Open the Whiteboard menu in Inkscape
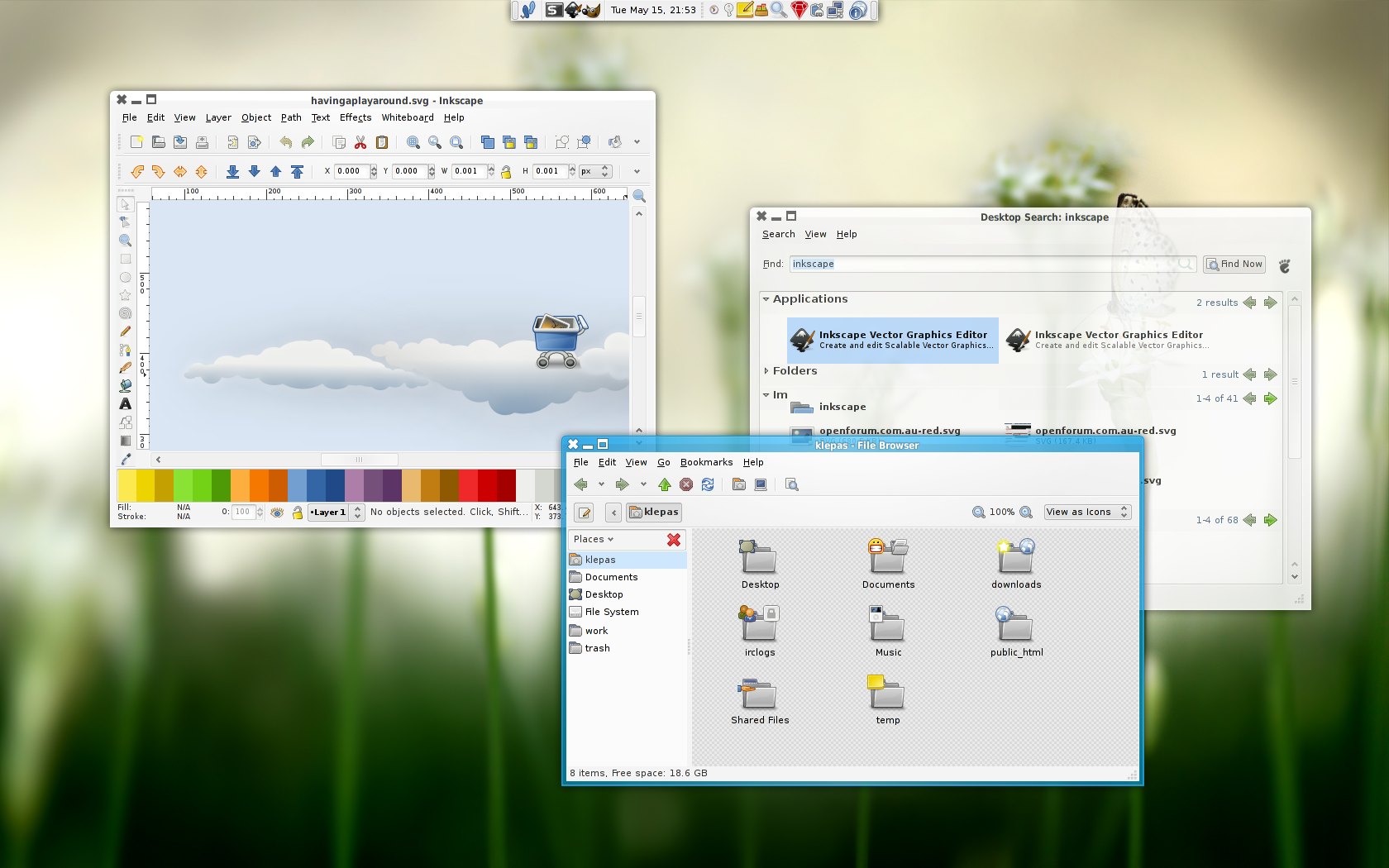 point(408,117)
